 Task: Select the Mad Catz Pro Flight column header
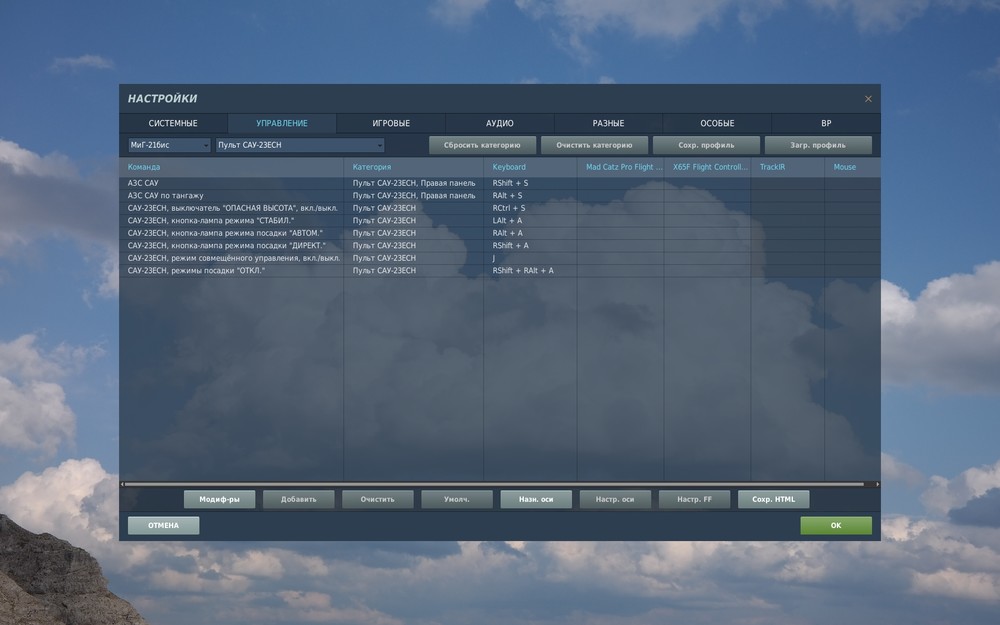(621, 167)
